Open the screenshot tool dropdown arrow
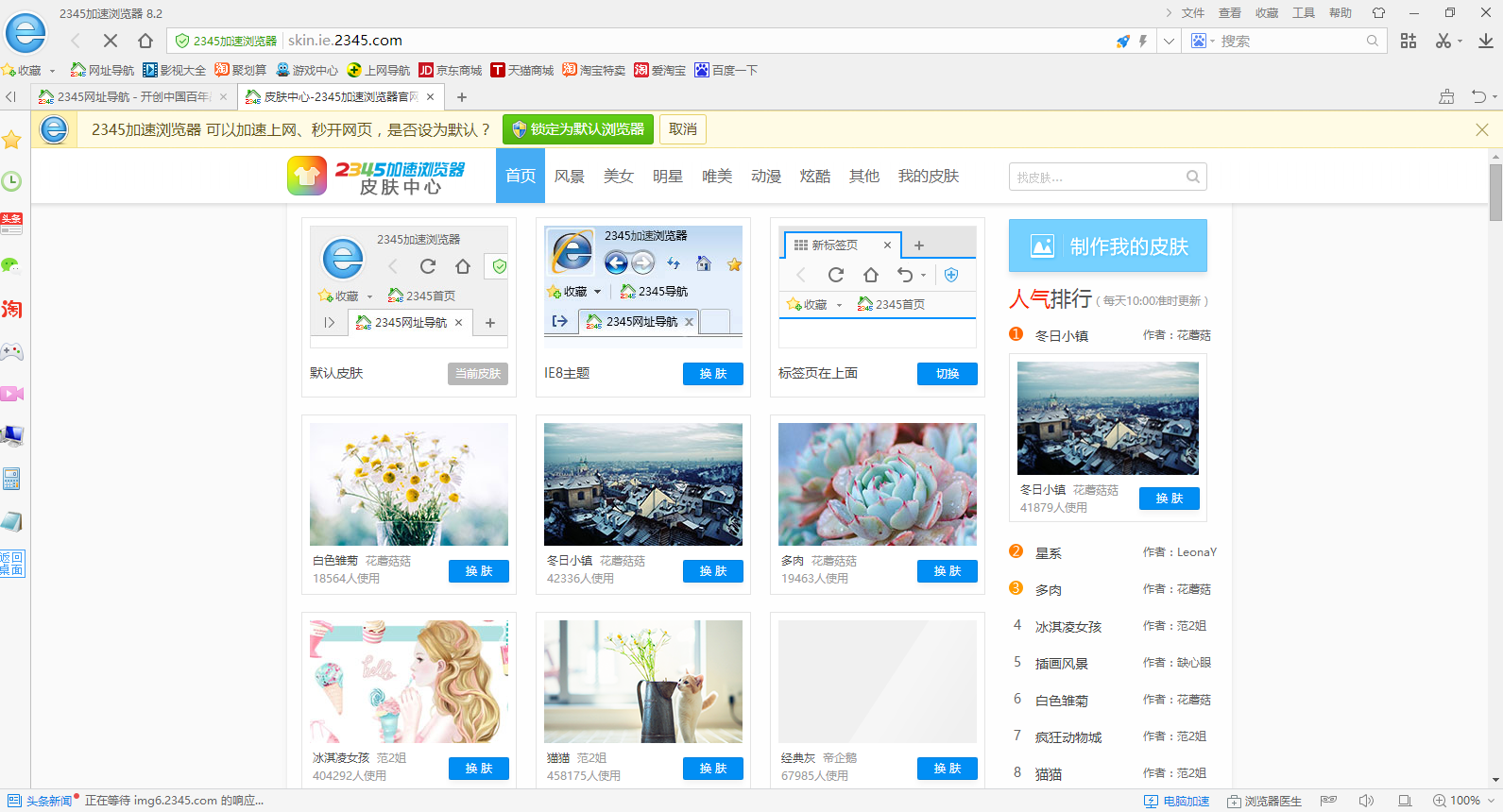This screenshot has height=812, width=1503. pos(1460,41)
